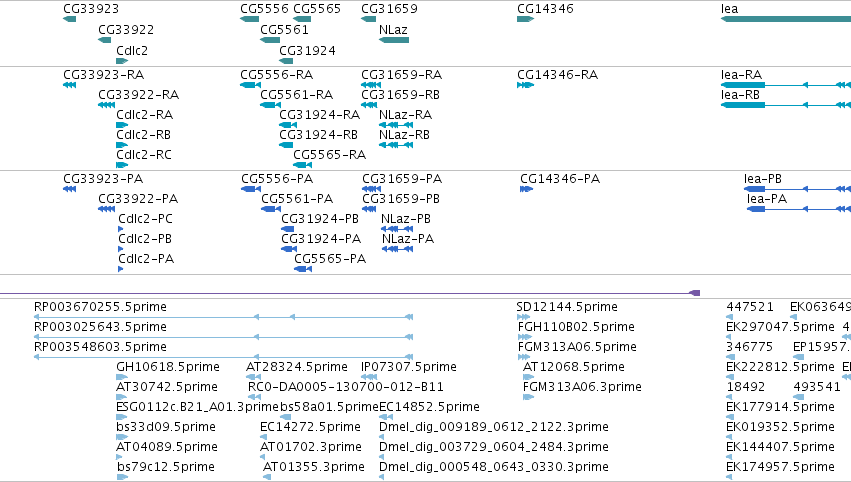
Task: Click protein CG5556-PA
Action: pos(277,179)
